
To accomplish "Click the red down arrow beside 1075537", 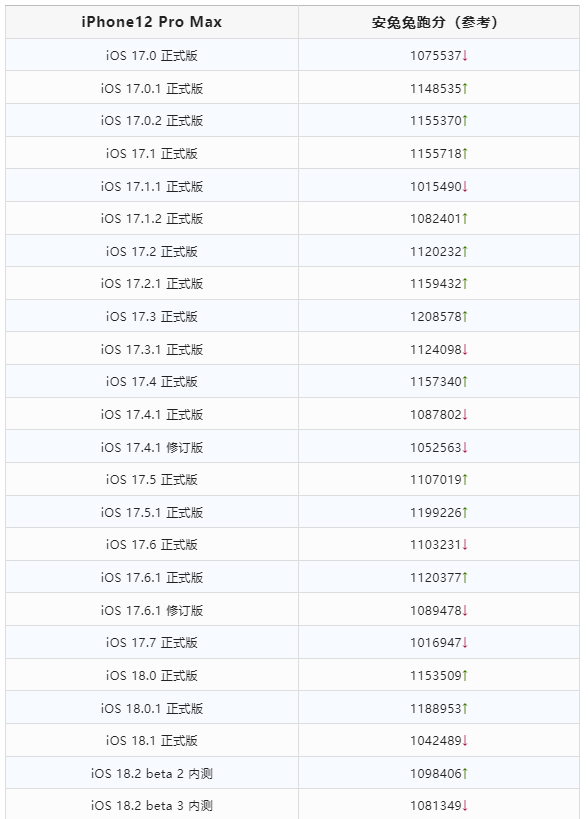I will coord(465,55).
